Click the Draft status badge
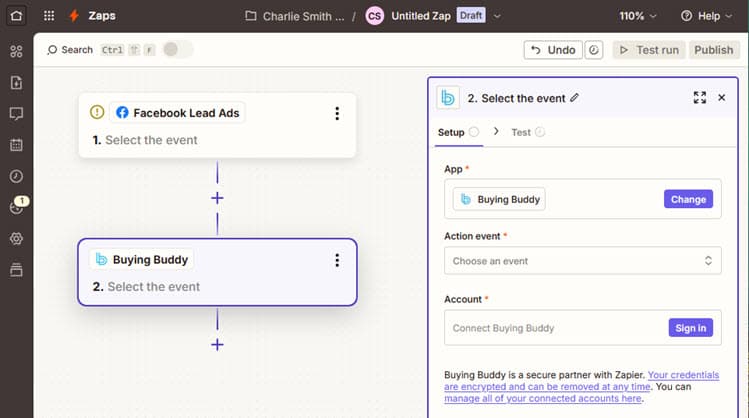This screenshot has width=749, height=418. pyautogui.click(x=471, y=16)
